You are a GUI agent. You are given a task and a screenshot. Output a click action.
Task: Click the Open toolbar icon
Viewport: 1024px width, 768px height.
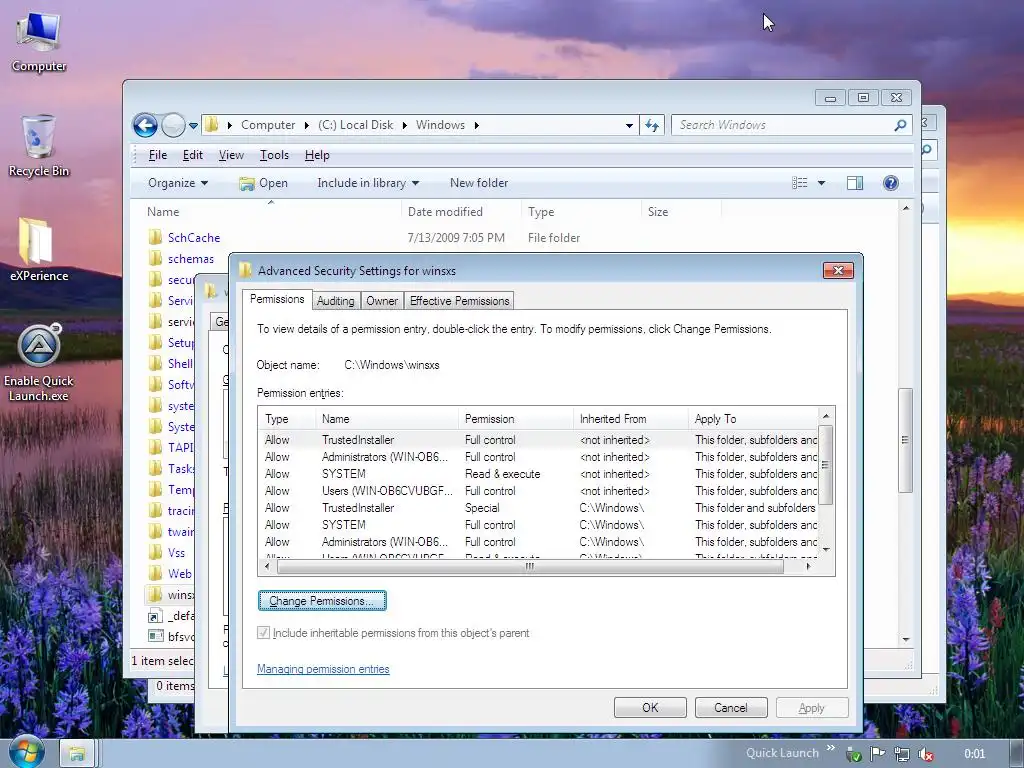pos(246,184)
